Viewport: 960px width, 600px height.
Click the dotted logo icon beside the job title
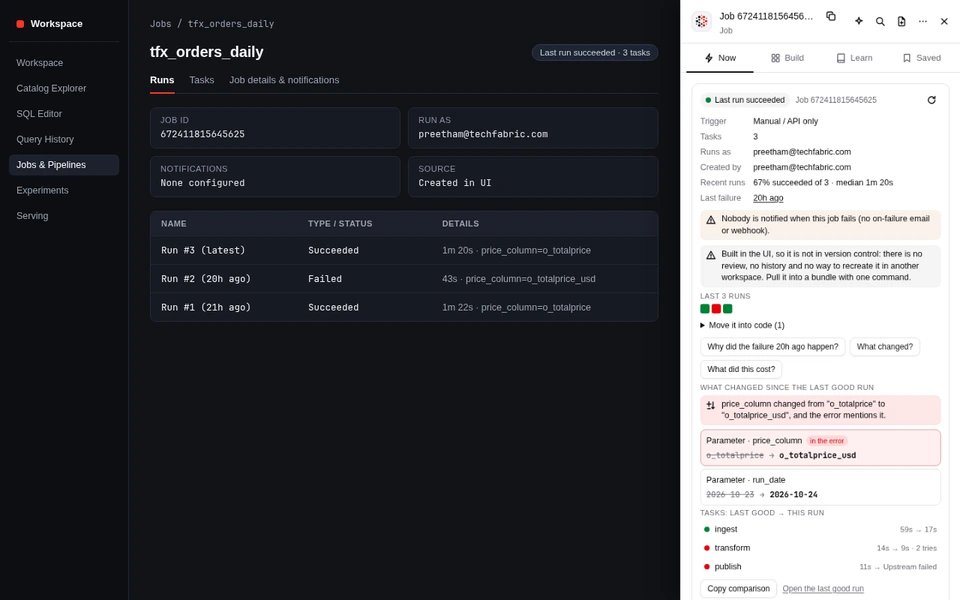point(702,21)
